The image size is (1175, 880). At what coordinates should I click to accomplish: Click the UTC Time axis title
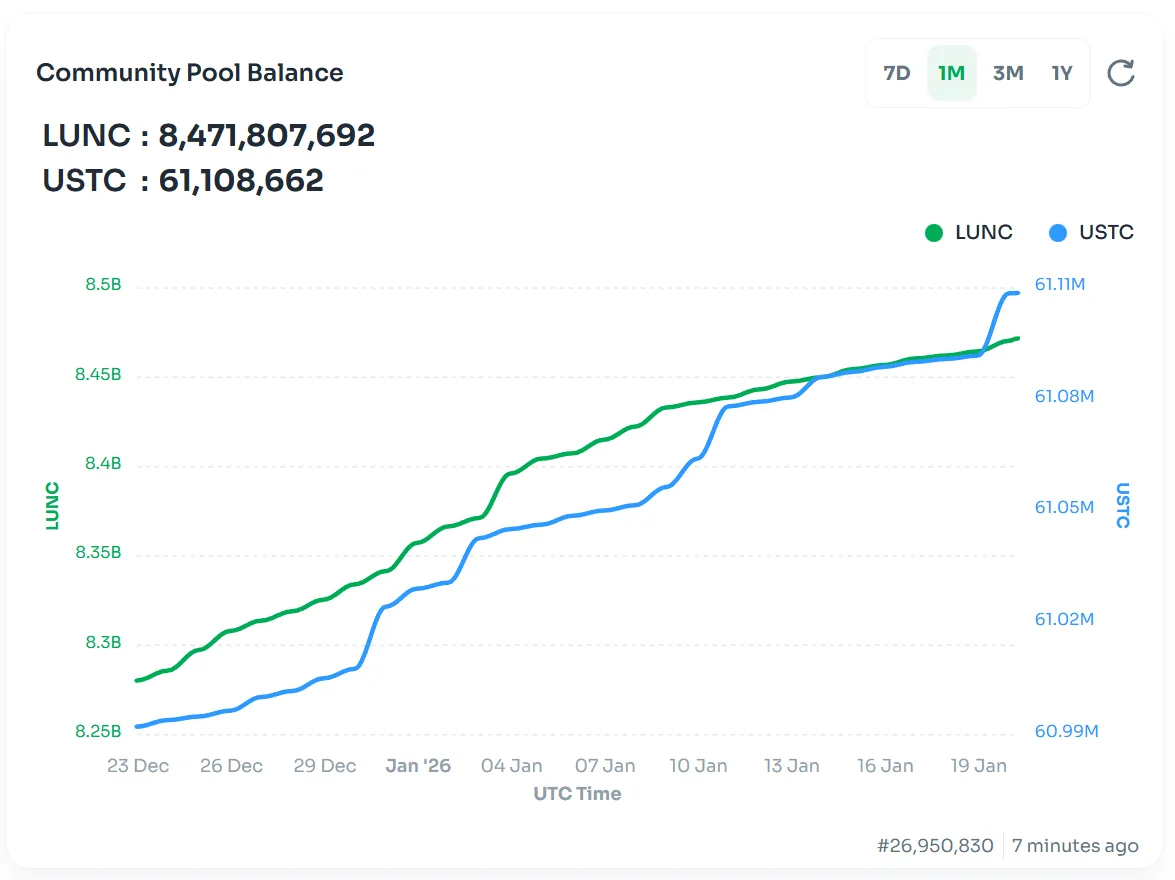[x=577, y=794]
